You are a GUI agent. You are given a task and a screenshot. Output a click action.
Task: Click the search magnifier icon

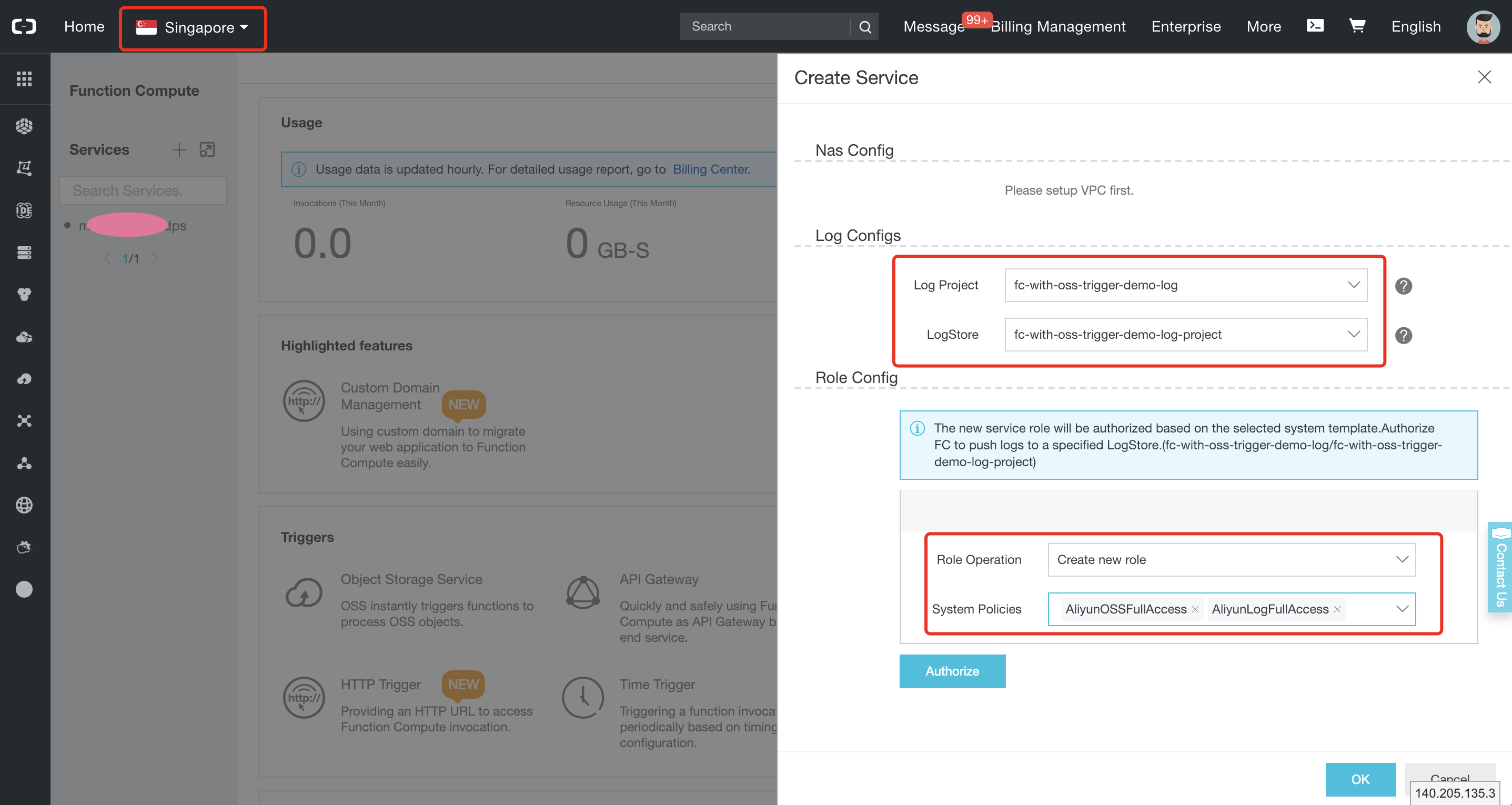(x=864, y=27)
